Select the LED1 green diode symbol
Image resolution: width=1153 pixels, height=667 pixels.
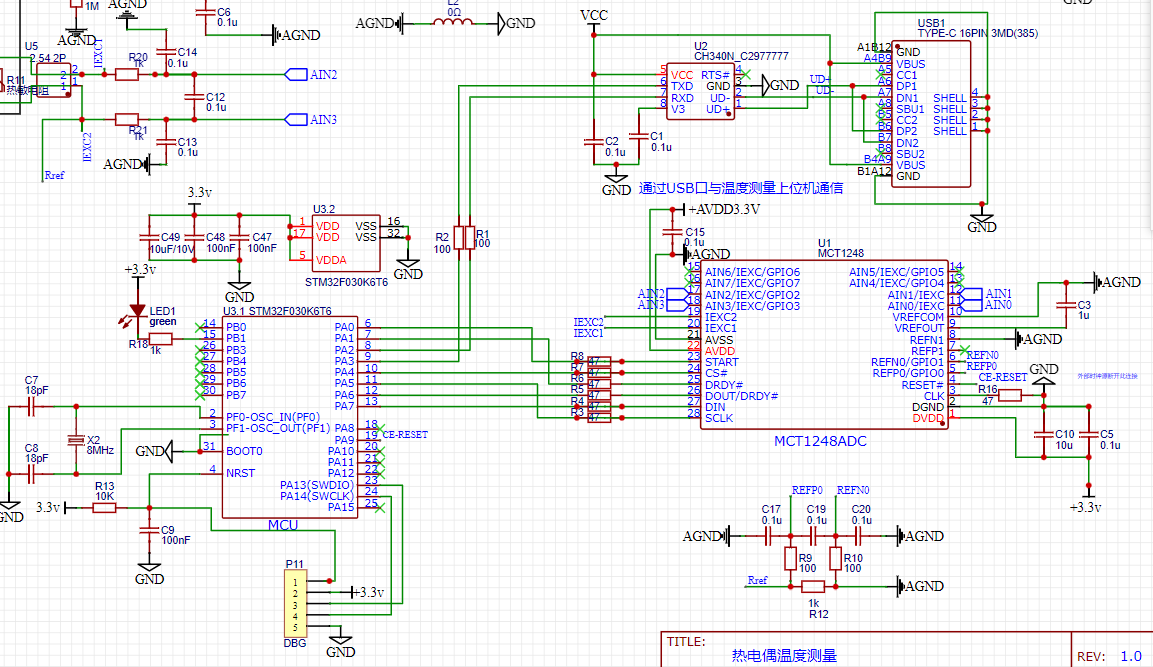click(138, 313)
